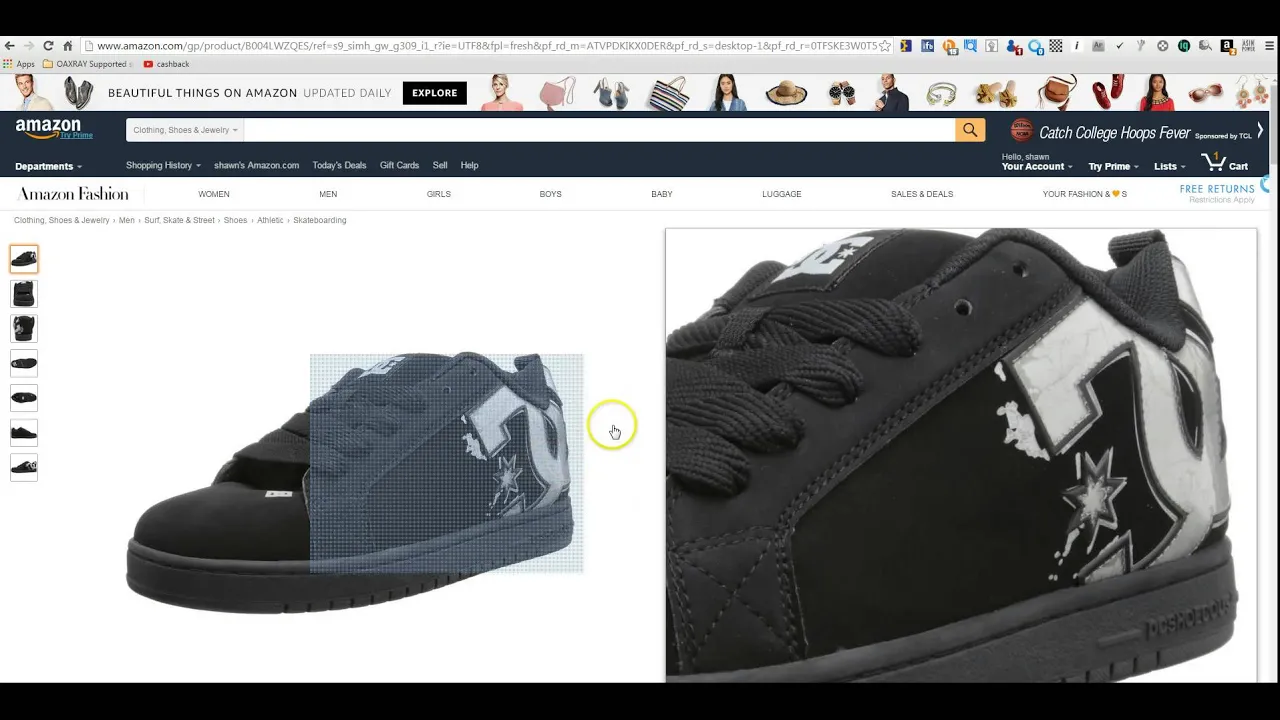Select the third shoe thumbnail

(24, 328)
